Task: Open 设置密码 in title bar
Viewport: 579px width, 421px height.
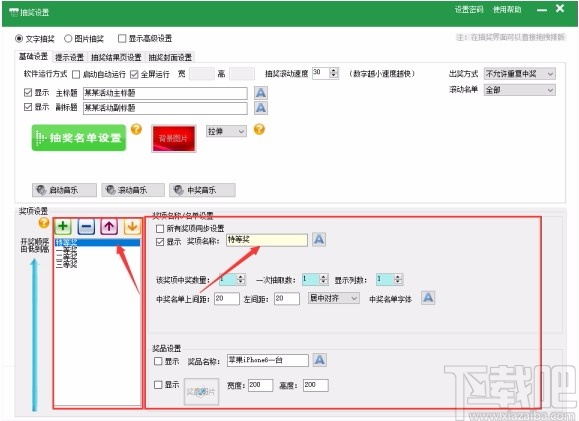Action: click(x=469, y=10)
